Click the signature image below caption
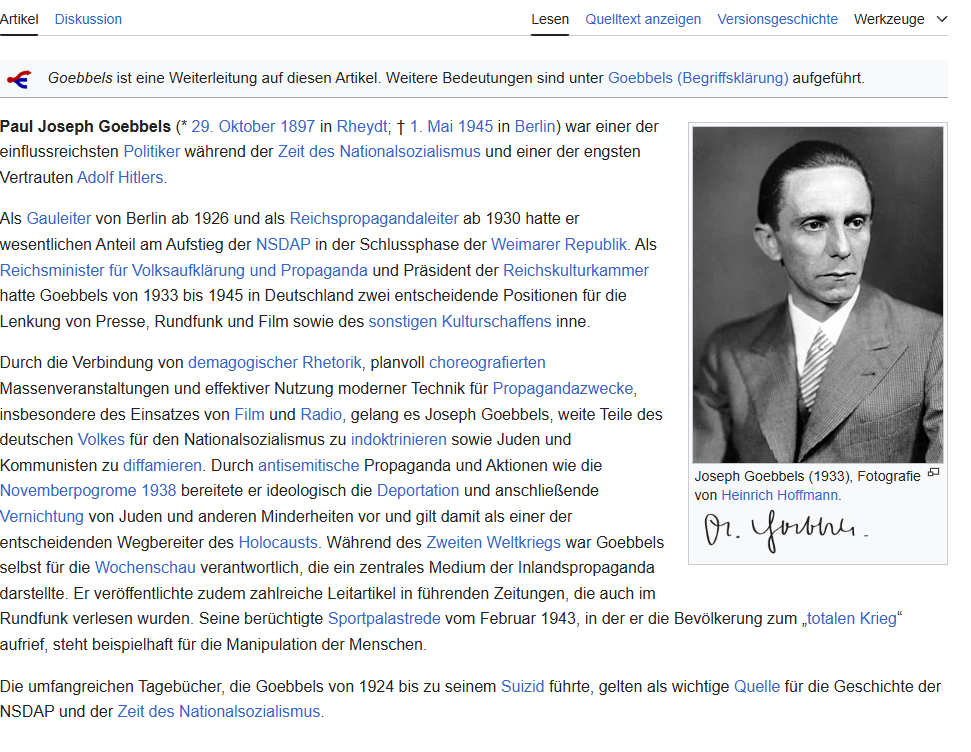The height and width of the screenshot is (752, 971). [x=785, y=532]
